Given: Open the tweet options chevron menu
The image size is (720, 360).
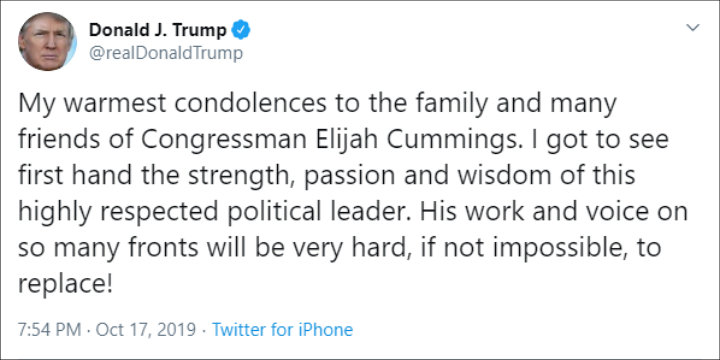Looking at the screenshot, I should pyautogui.click(x=692, y=28).
